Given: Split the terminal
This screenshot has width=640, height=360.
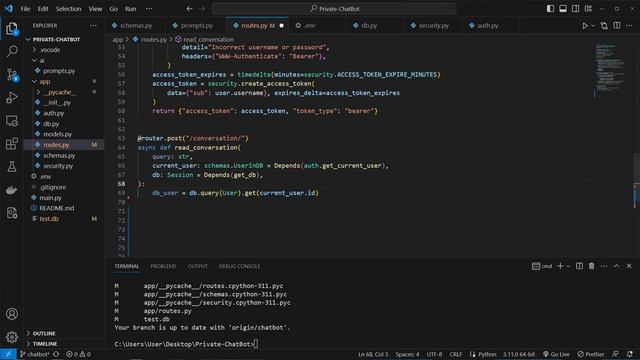Looking at the screenshot, I should click(x=579, y=266).
